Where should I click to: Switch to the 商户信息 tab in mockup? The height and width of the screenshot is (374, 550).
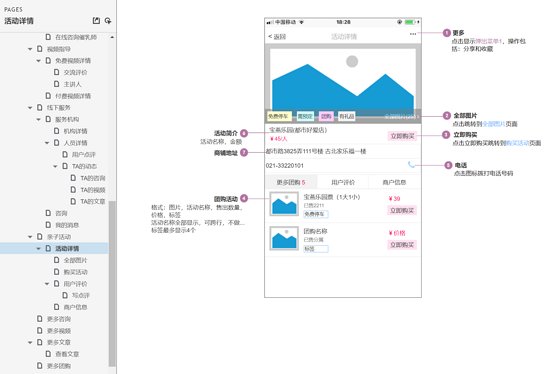coord(395,182)
